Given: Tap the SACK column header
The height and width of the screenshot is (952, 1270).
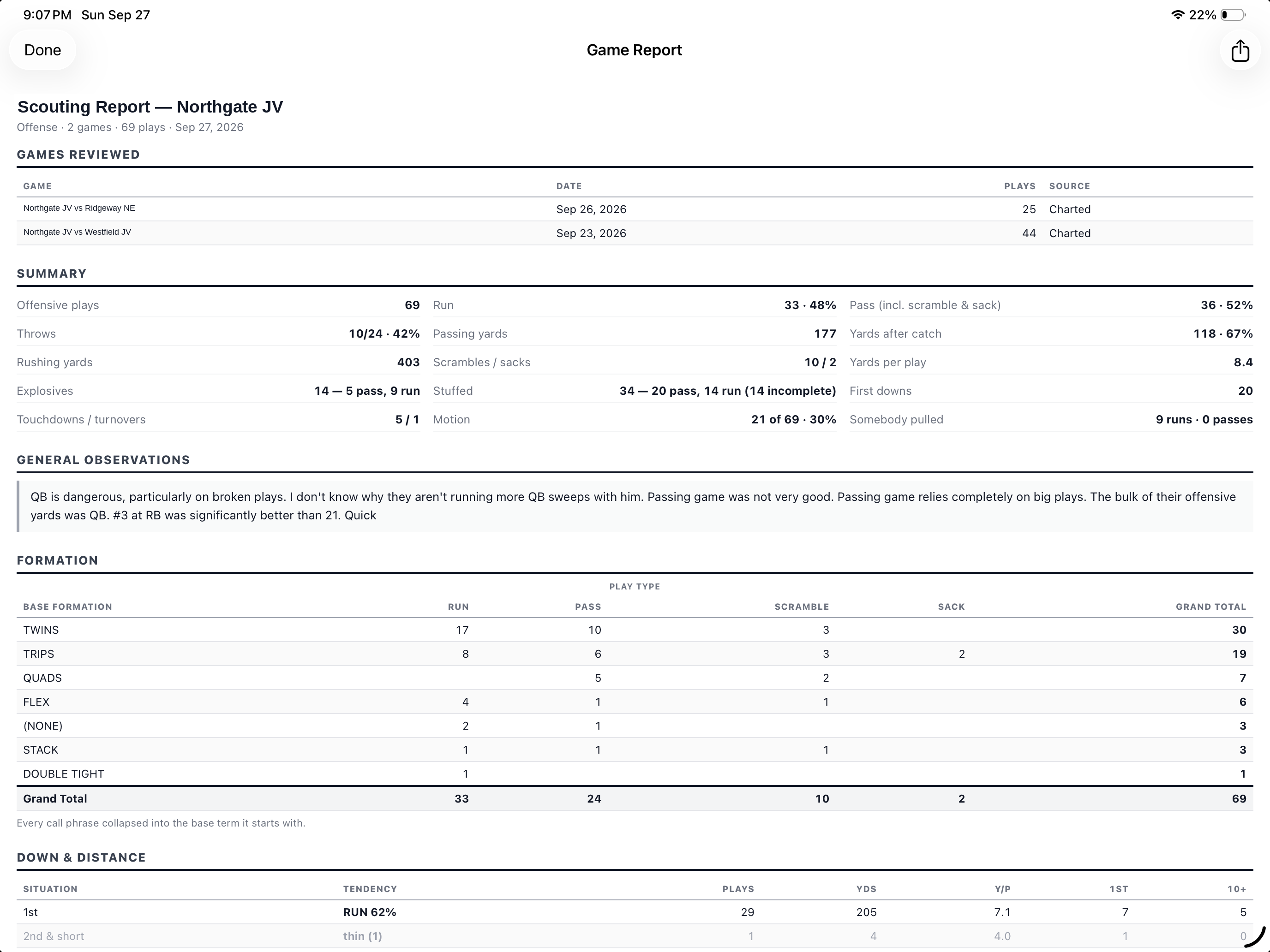Looking at the screenshot, I should click(x=952, y=607).
